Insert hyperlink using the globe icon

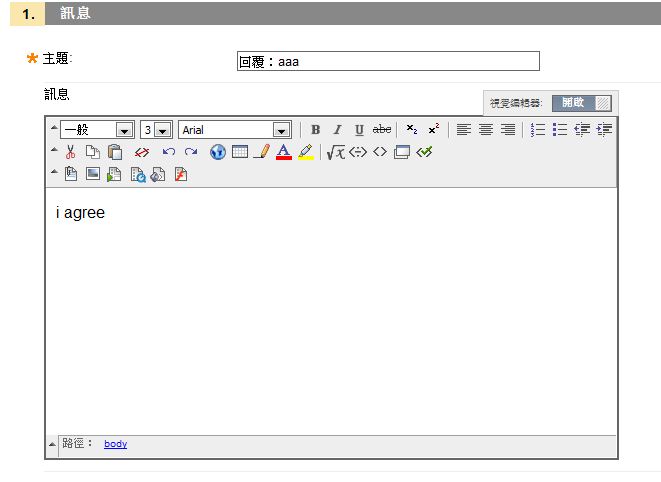click(x=218, y=152)
